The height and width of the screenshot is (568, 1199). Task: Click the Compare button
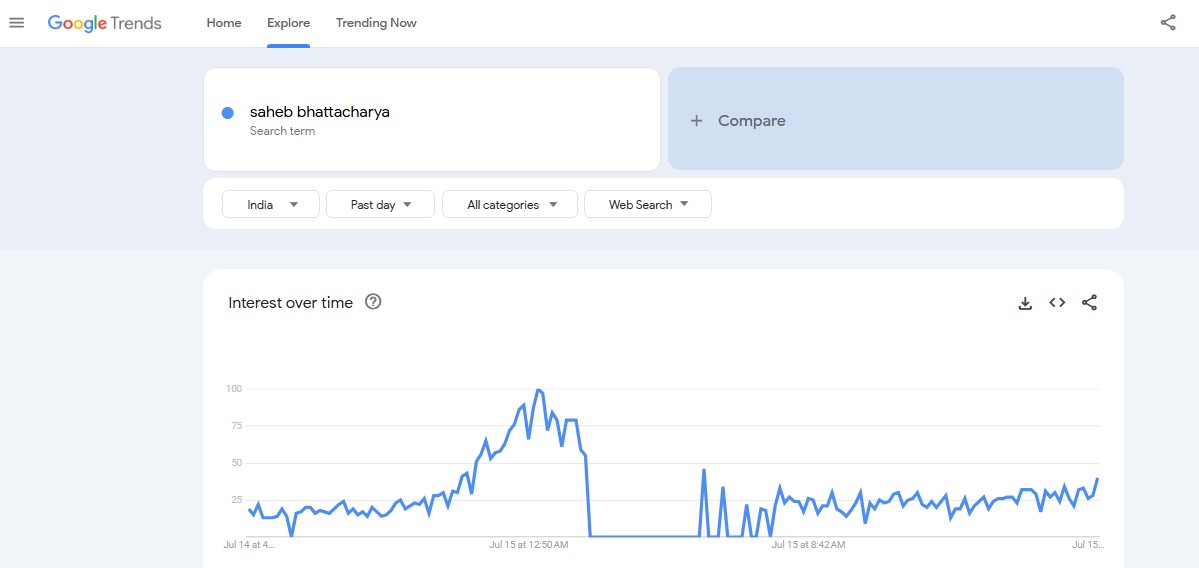(x=895, y=119)
